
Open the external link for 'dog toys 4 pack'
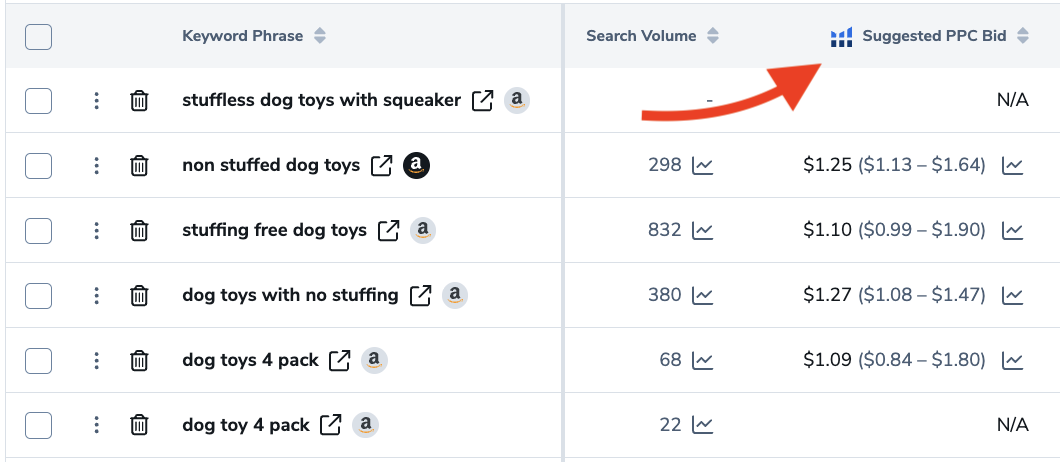[x=340, y=361]
